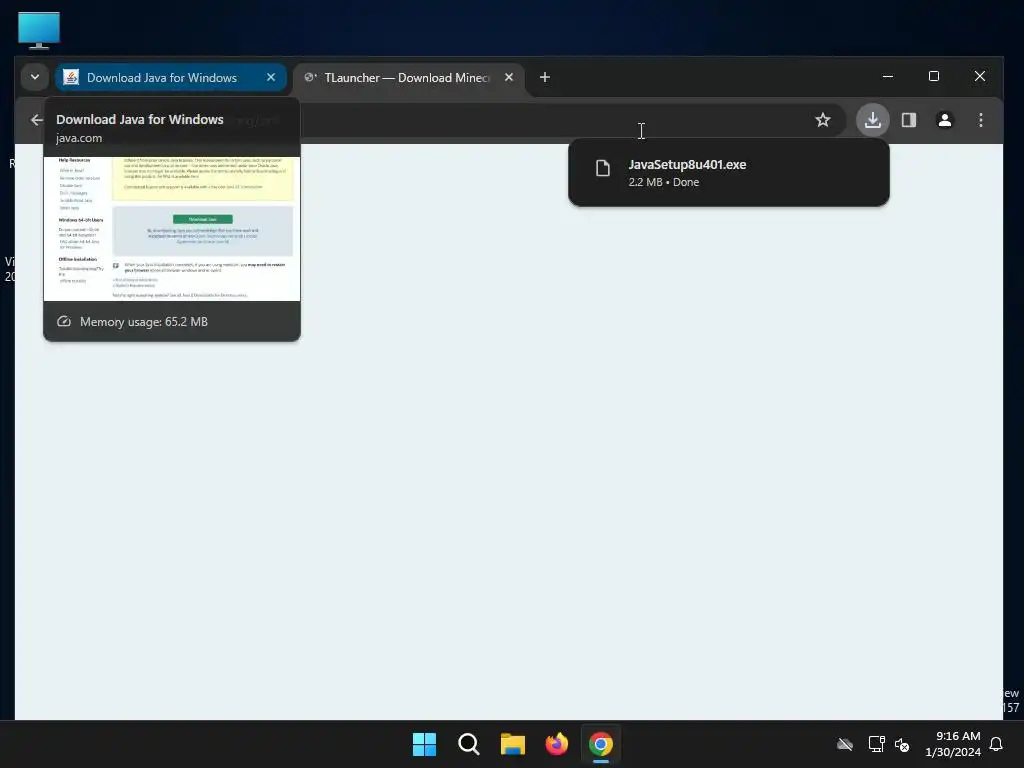Open the Chrome profile icon
The width and height of the screenshot is (1024, 768).
click(x=944, y=120)
